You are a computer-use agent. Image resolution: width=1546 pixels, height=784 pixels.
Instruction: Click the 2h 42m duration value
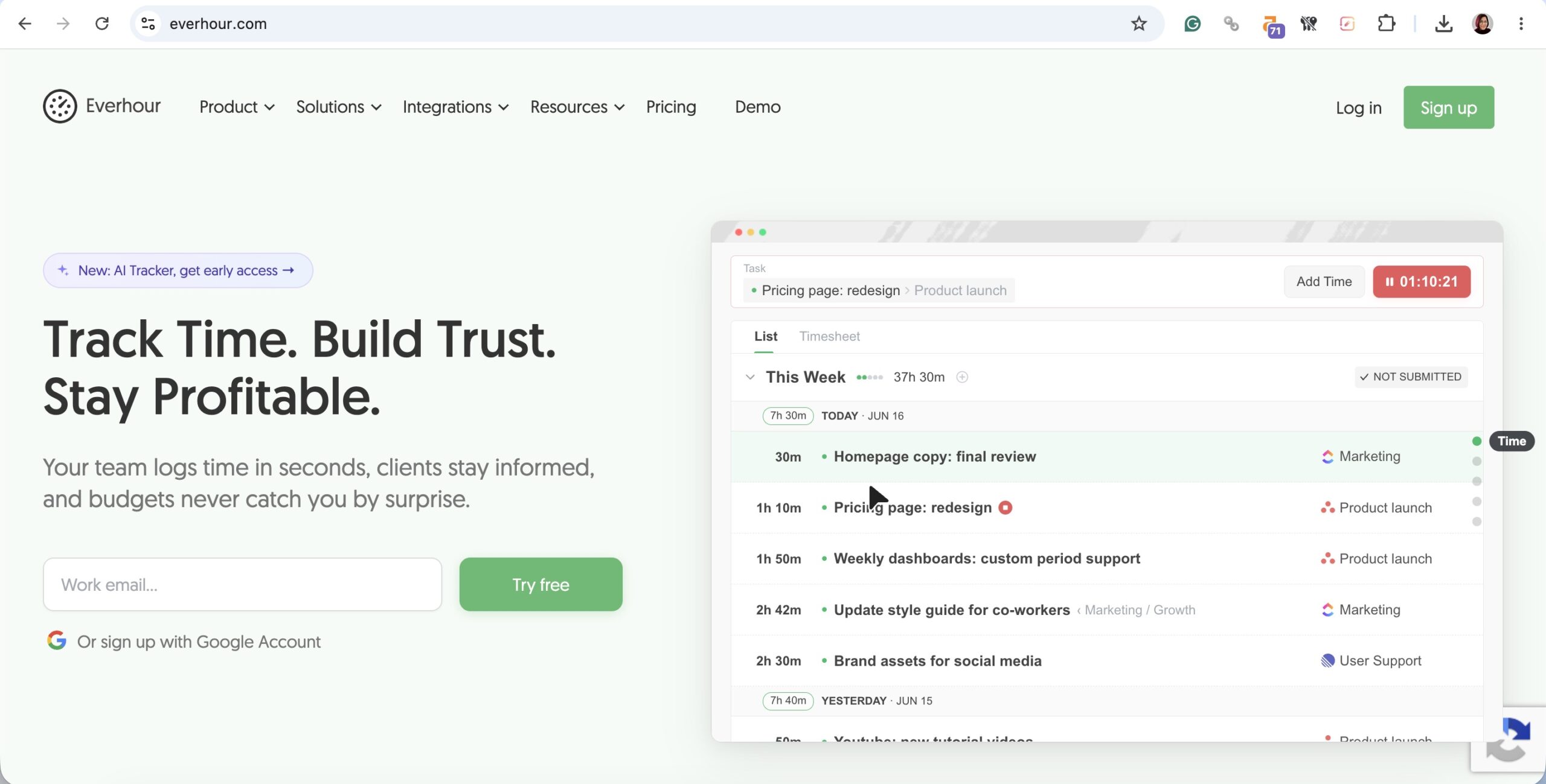click(778, 610)
